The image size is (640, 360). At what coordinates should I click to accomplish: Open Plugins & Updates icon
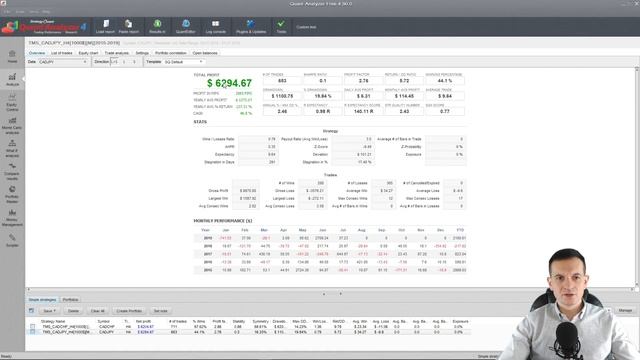coord(251,27)
